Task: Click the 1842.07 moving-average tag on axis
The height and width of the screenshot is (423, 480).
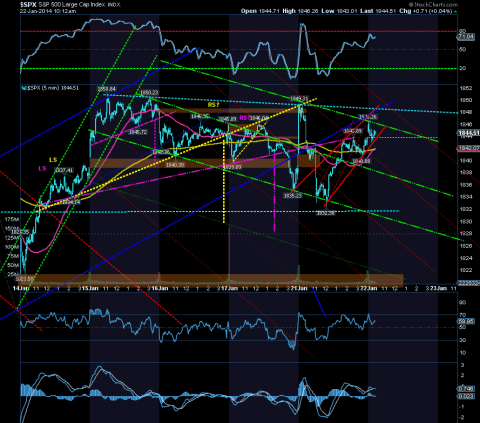Action: (x=469, y=148)
